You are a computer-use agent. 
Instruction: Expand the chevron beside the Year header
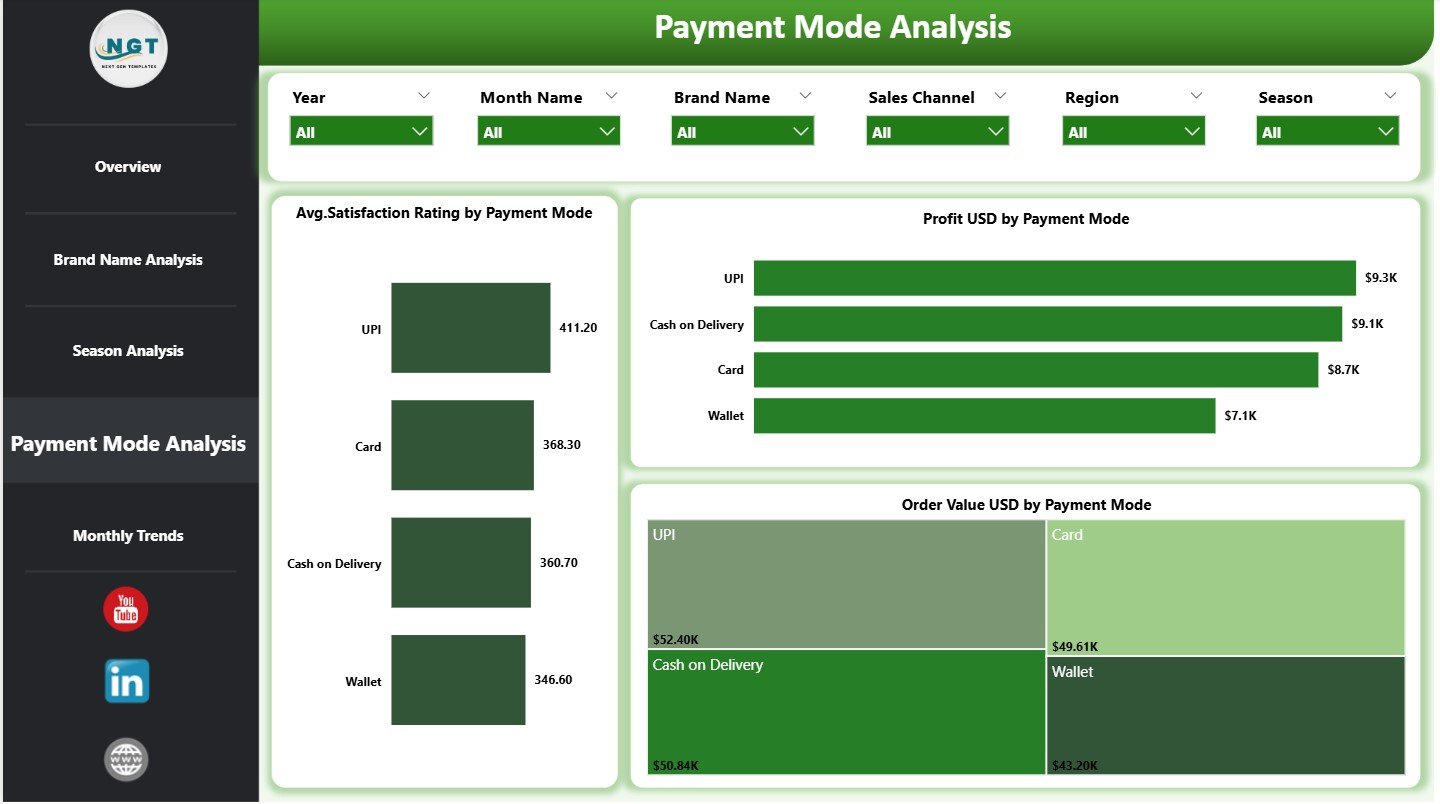click(x=424, y=95)
